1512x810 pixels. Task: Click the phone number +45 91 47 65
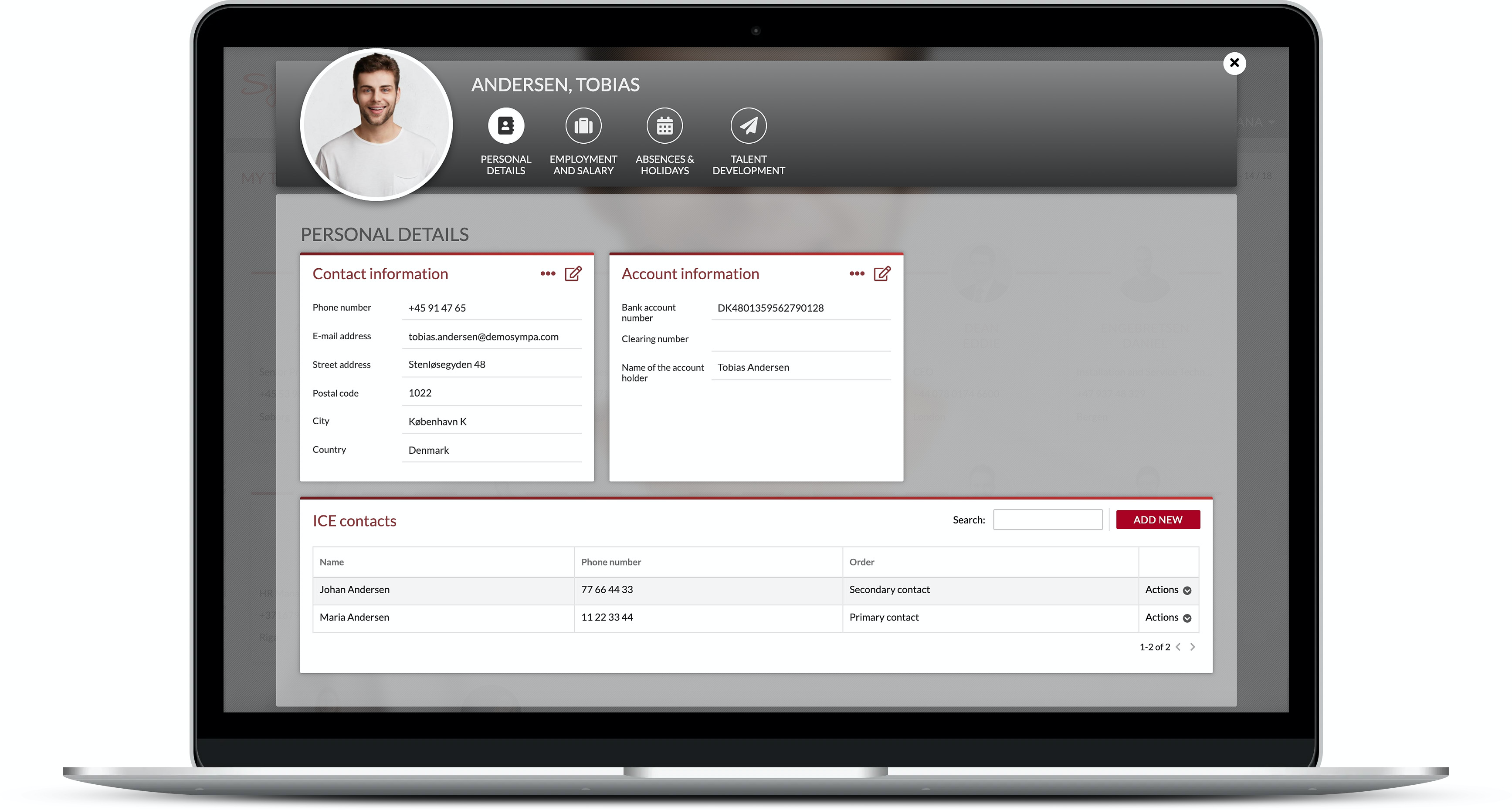tap(437, 308)
